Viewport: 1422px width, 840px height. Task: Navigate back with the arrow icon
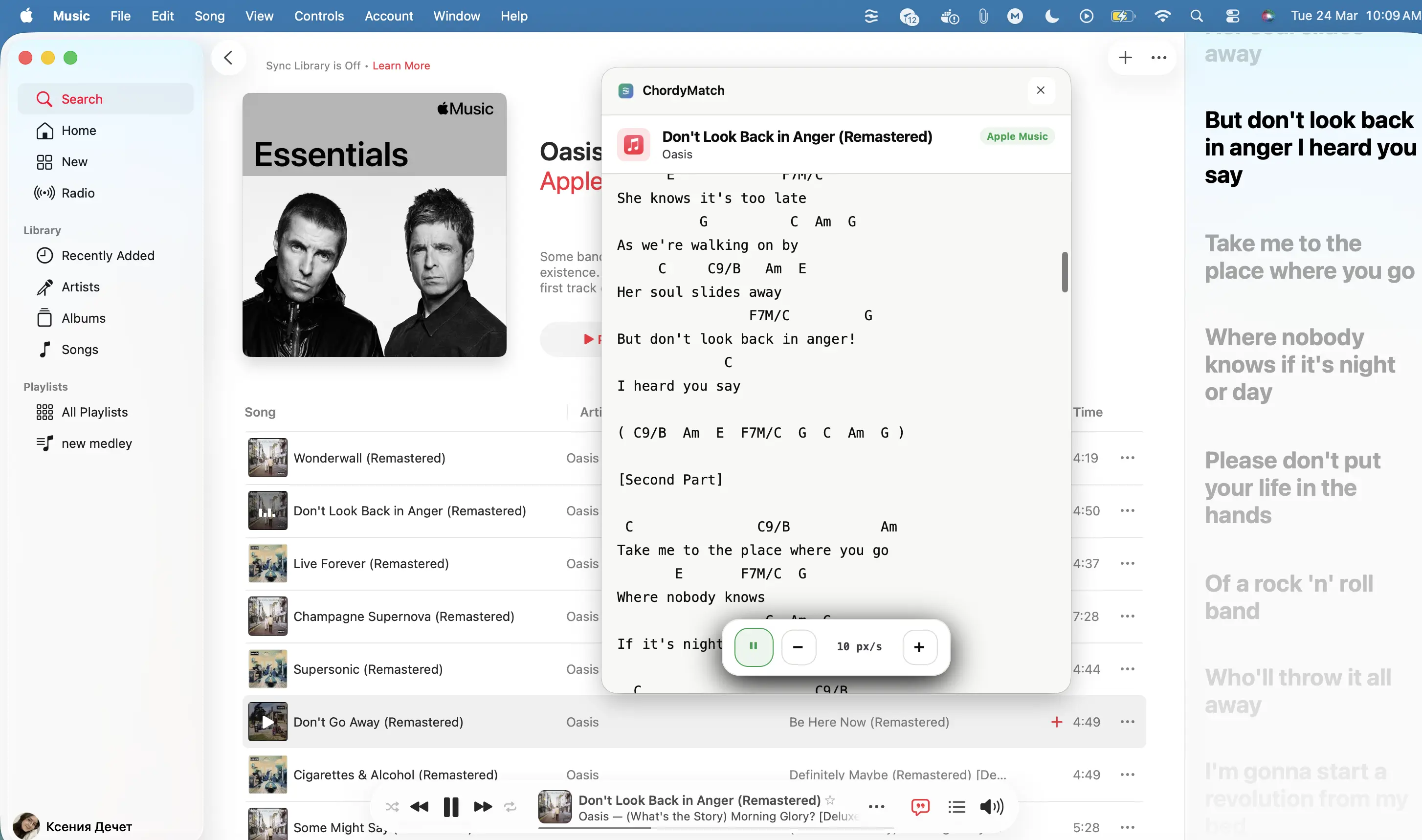229,58
